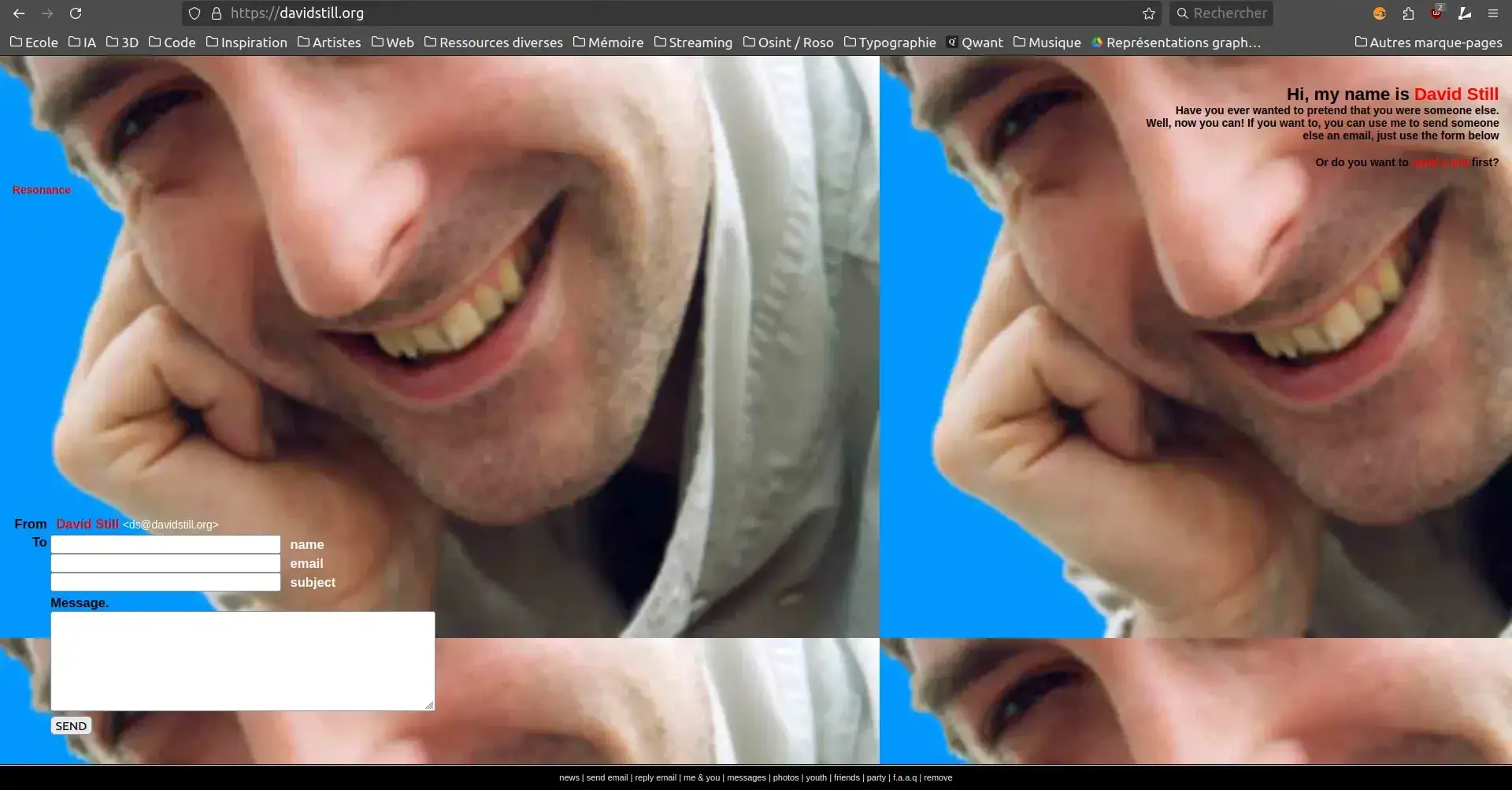This screenshot has width=1512, height=790.
Task: Click the tracking protection shield icon
Action: coord(195,13)
